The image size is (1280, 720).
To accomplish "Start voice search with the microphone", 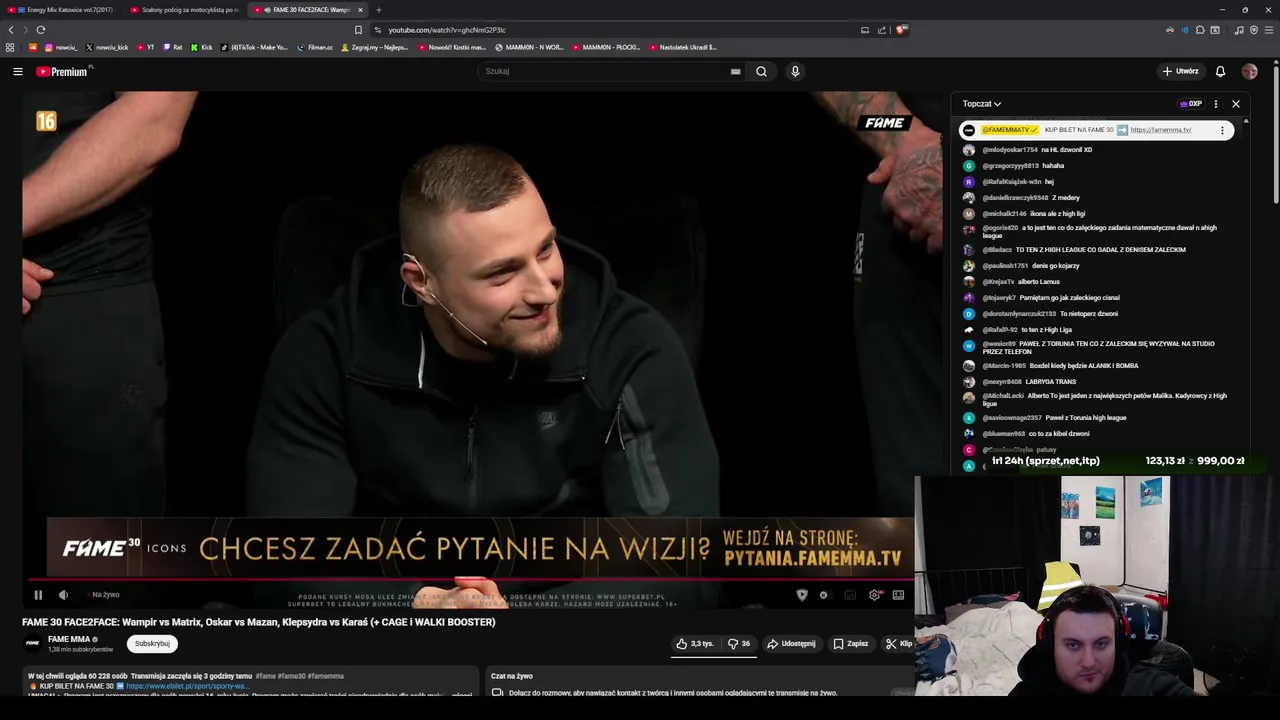I will click(x=795, y=71).
